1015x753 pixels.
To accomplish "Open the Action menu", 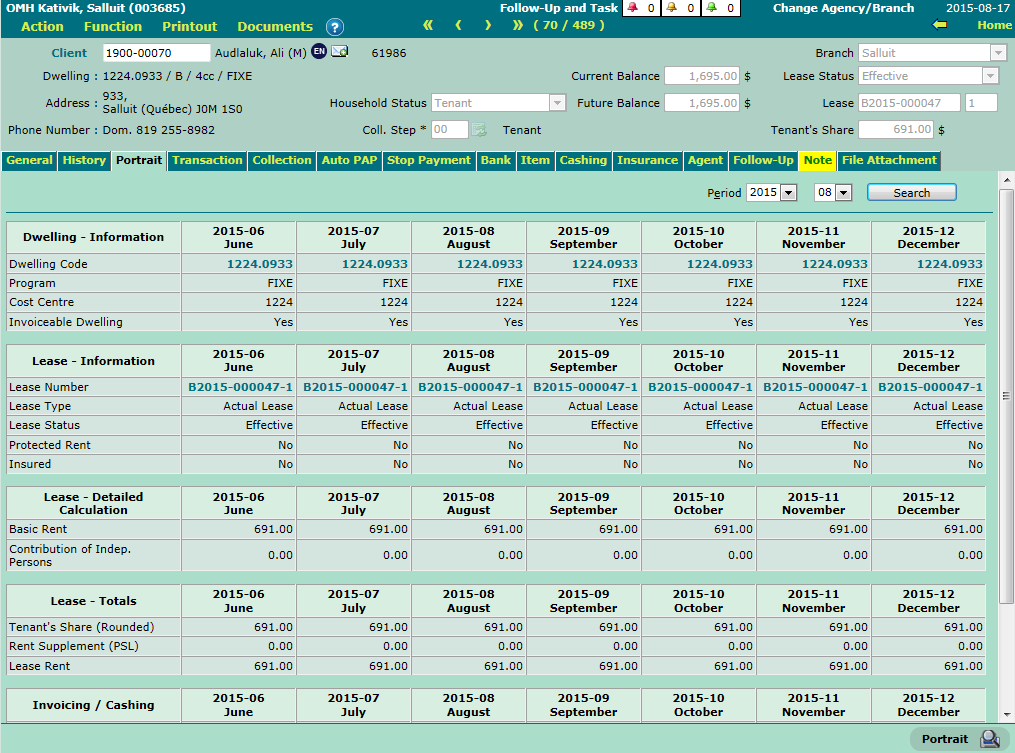I will (x=42, y=26).
